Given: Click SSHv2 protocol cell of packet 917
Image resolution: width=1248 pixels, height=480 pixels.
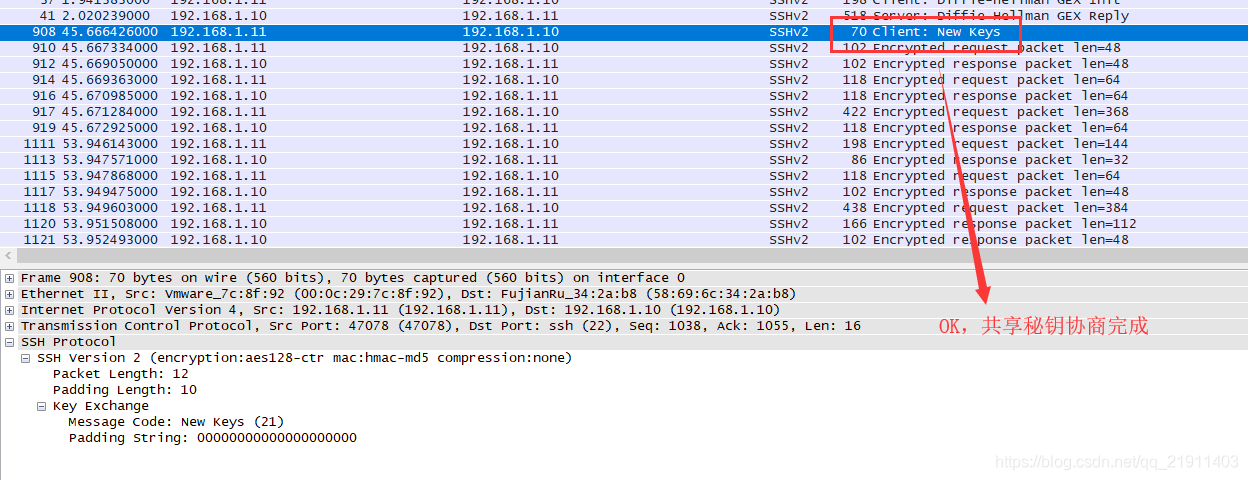Looking at the screenshot, I should click(x=789, y=112).
